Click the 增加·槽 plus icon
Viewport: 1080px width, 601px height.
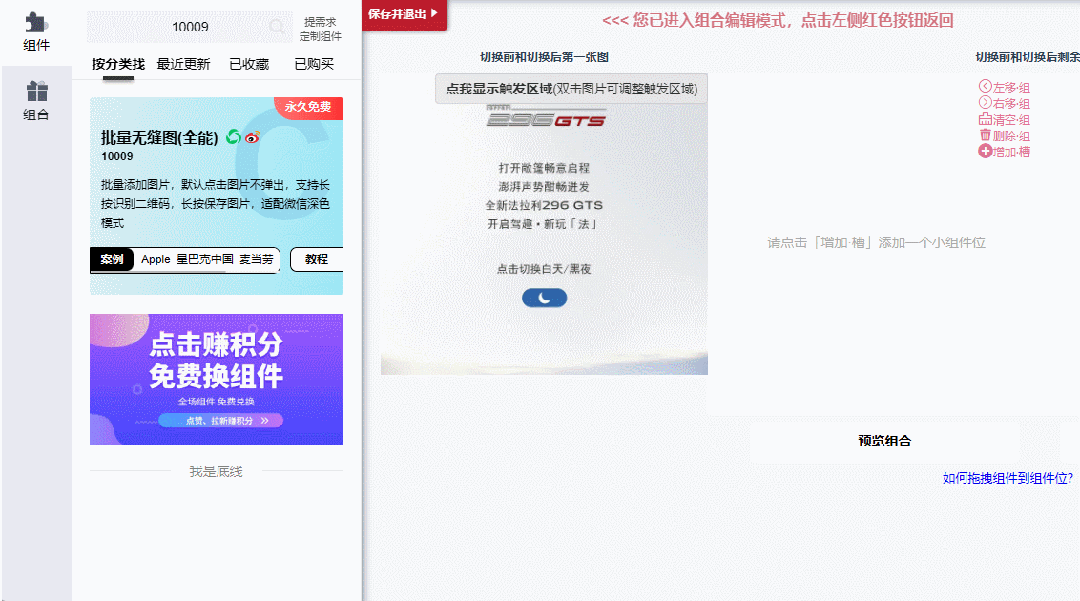(985, 151)
